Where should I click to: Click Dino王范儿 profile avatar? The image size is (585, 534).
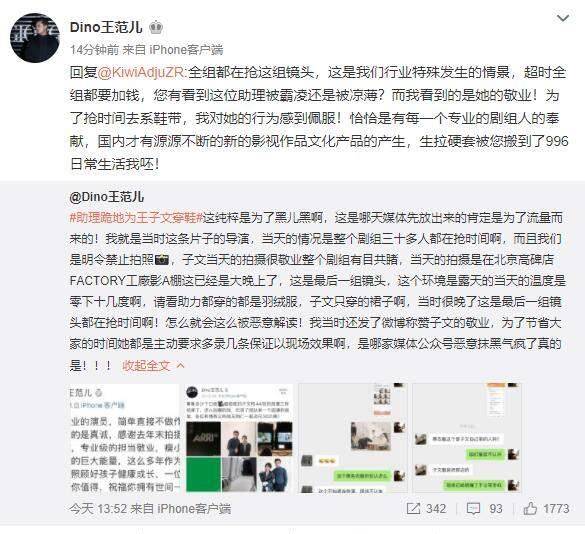[x=35, y=38]
